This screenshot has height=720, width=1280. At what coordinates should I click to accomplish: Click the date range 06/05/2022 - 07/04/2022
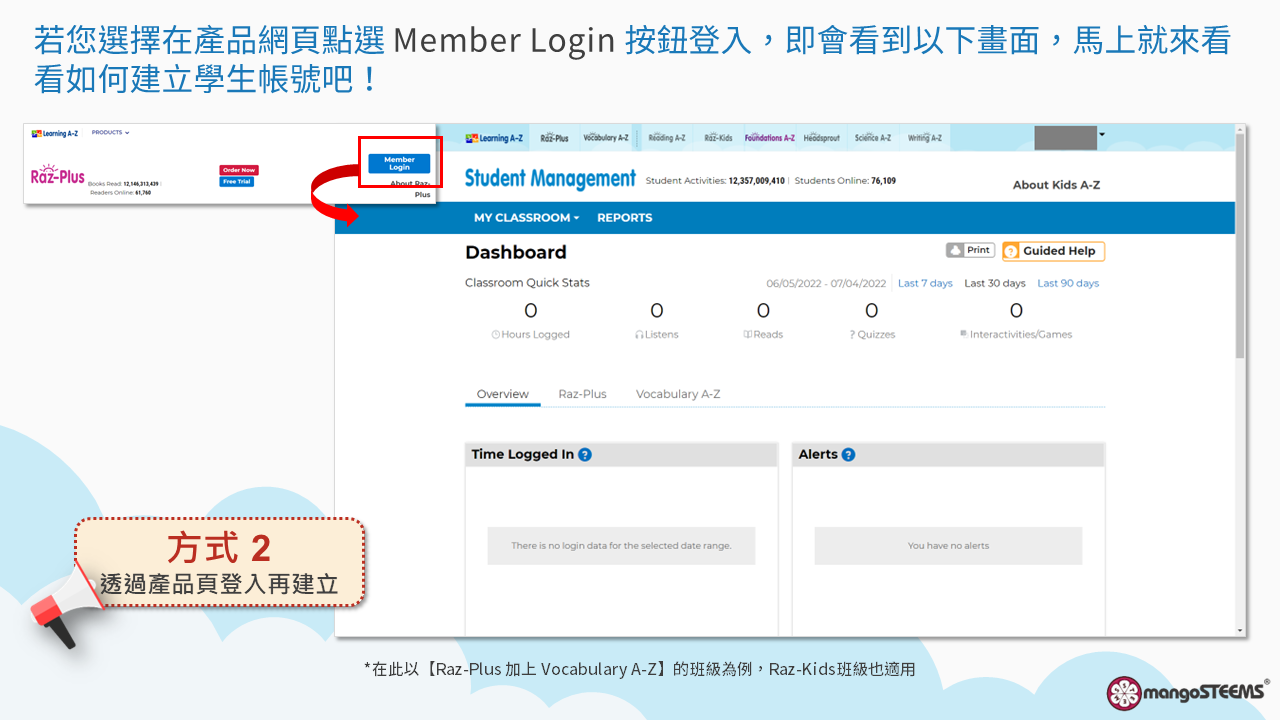pyautogui.click(x=826, y=283)
